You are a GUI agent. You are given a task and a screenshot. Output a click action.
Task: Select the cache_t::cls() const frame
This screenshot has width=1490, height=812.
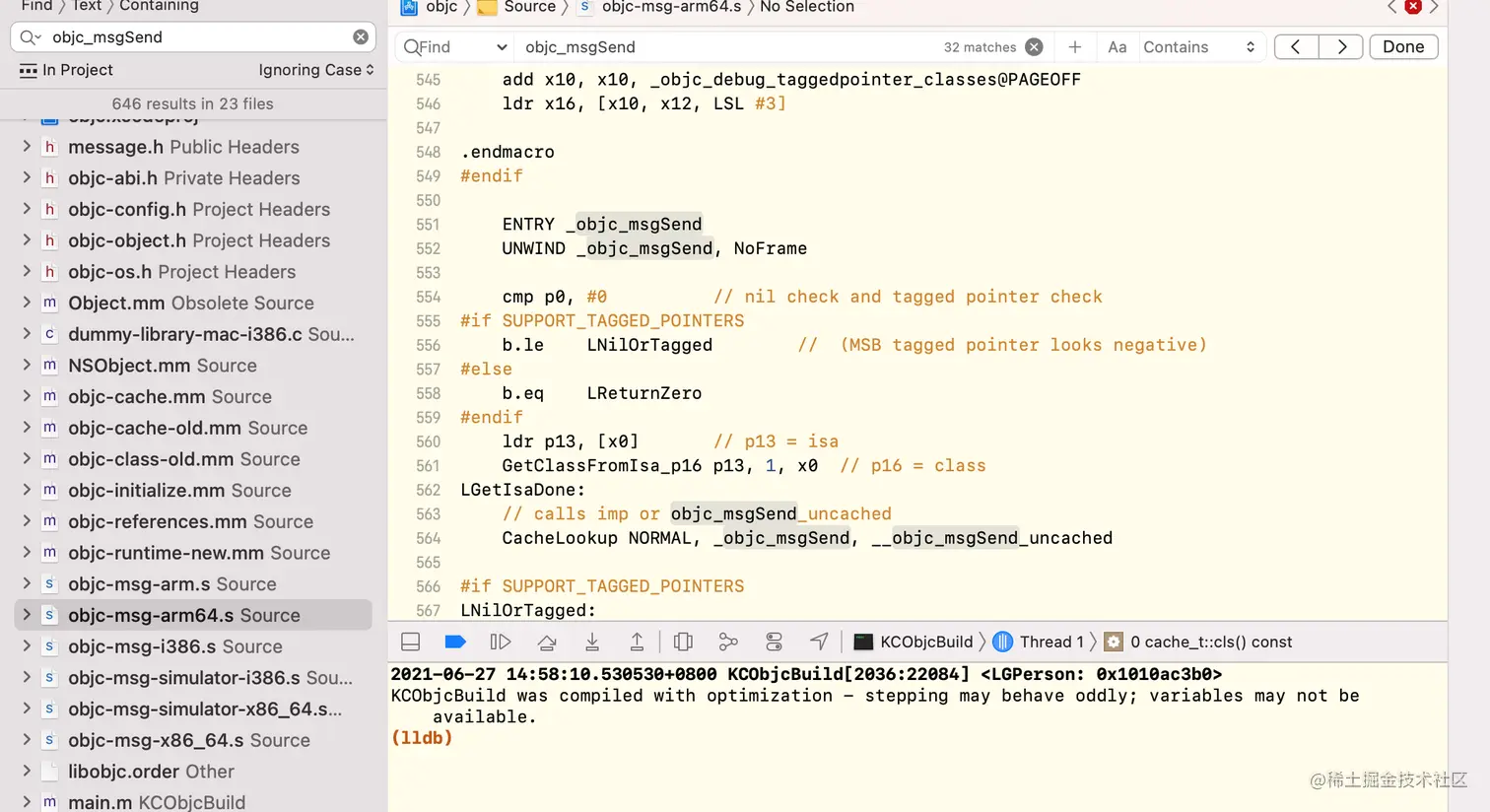pos(1198,642)
